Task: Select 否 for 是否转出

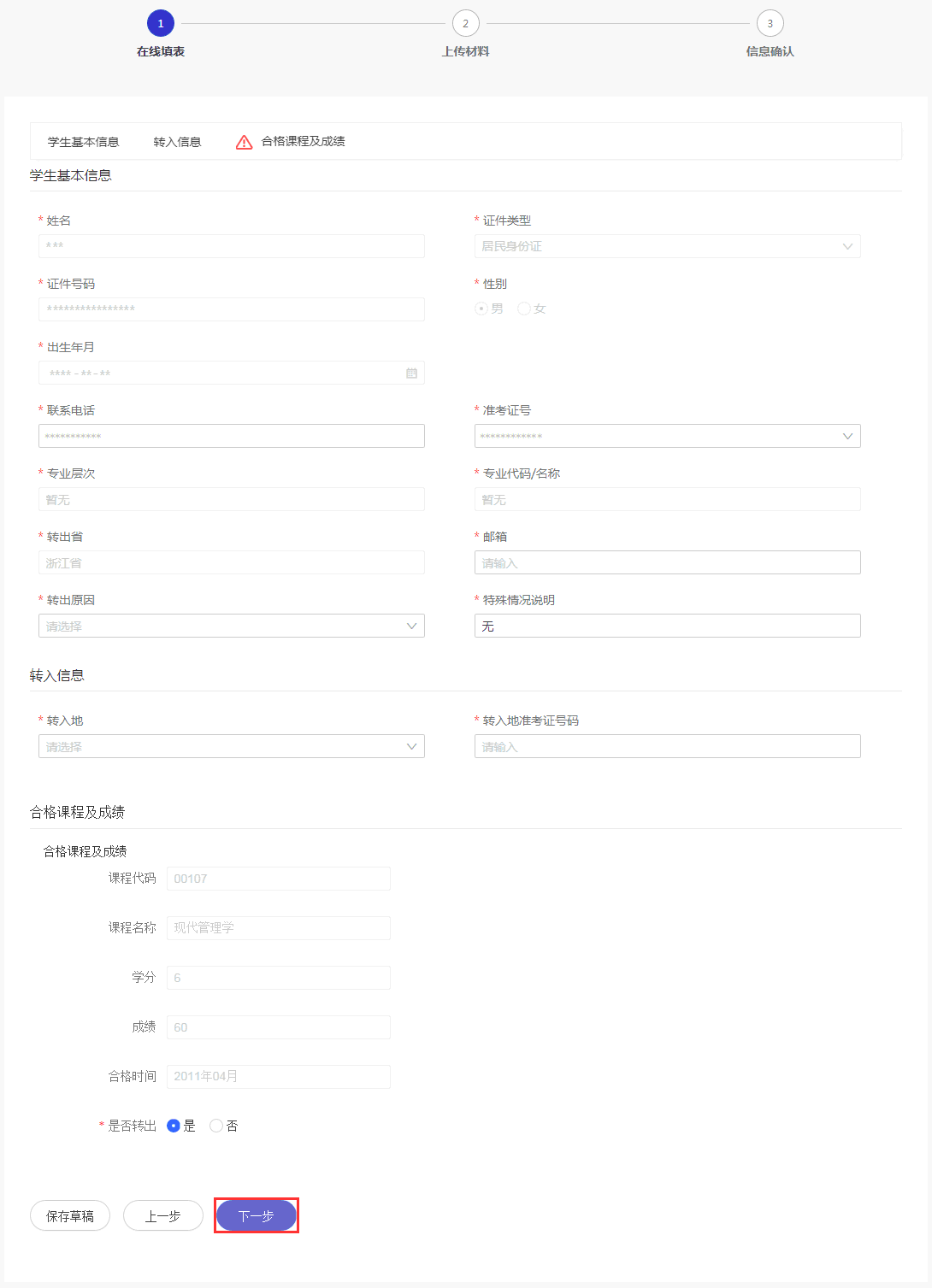Action: (215, 1126)
